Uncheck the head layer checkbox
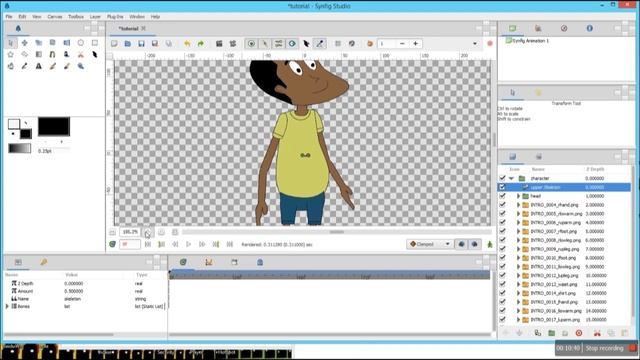 point(502,196)
